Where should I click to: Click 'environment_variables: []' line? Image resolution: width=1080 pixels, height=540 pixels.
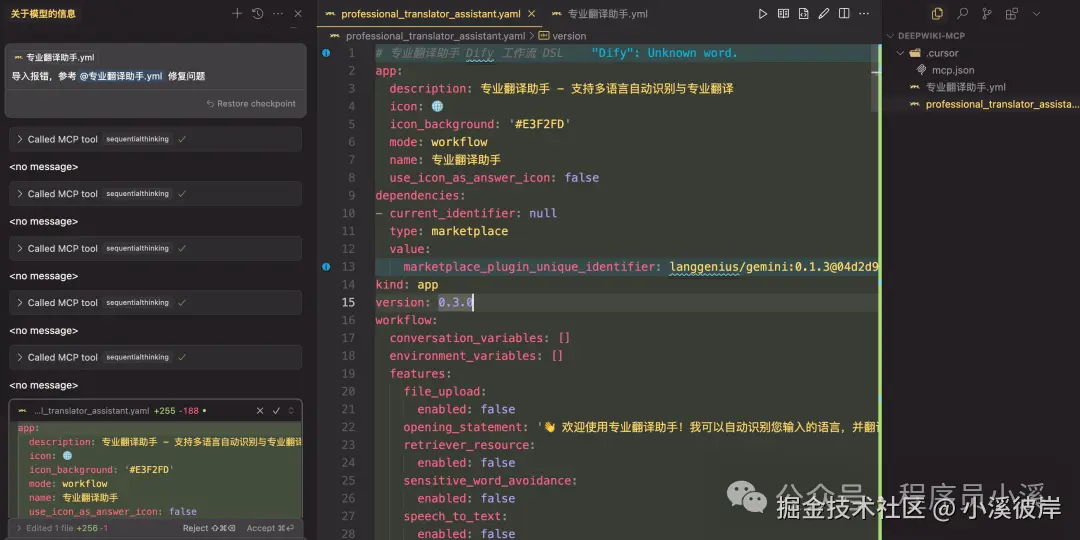click(x=476, y=356)
